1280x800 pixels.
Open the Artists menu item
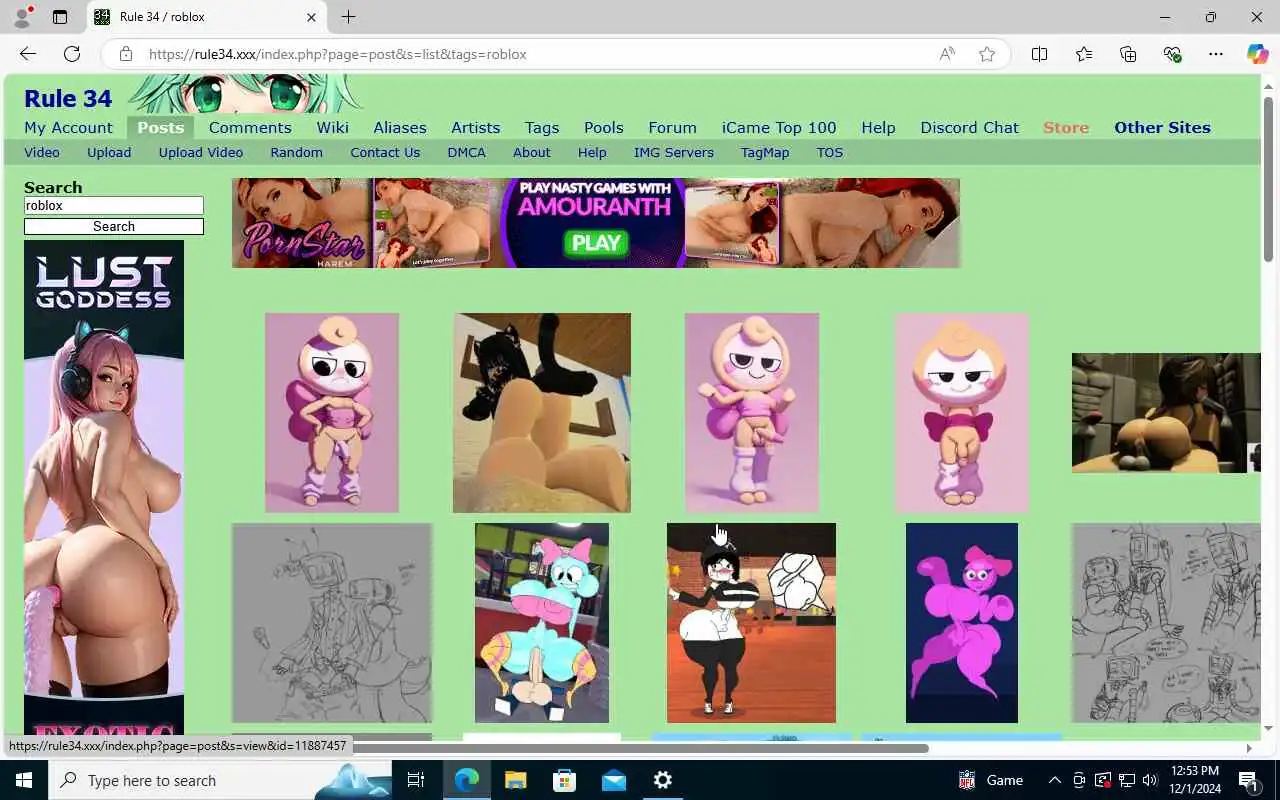(x=476, y=128)
